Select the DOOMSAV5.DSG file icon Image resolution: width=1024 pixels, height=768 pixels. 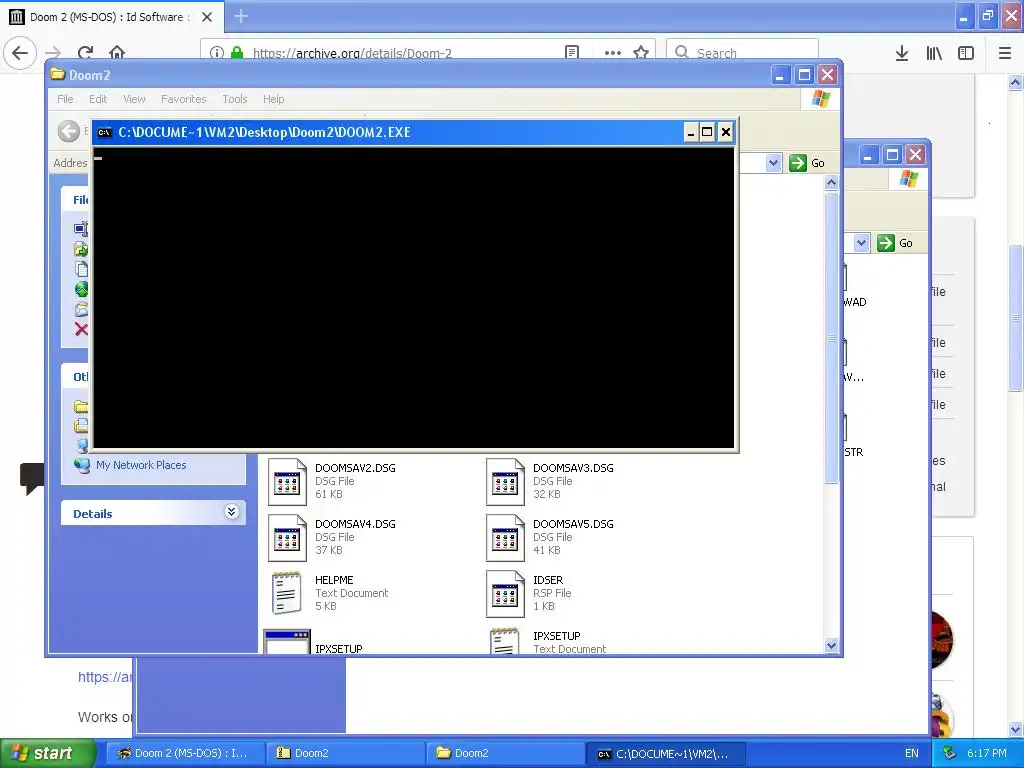(505, 538)
